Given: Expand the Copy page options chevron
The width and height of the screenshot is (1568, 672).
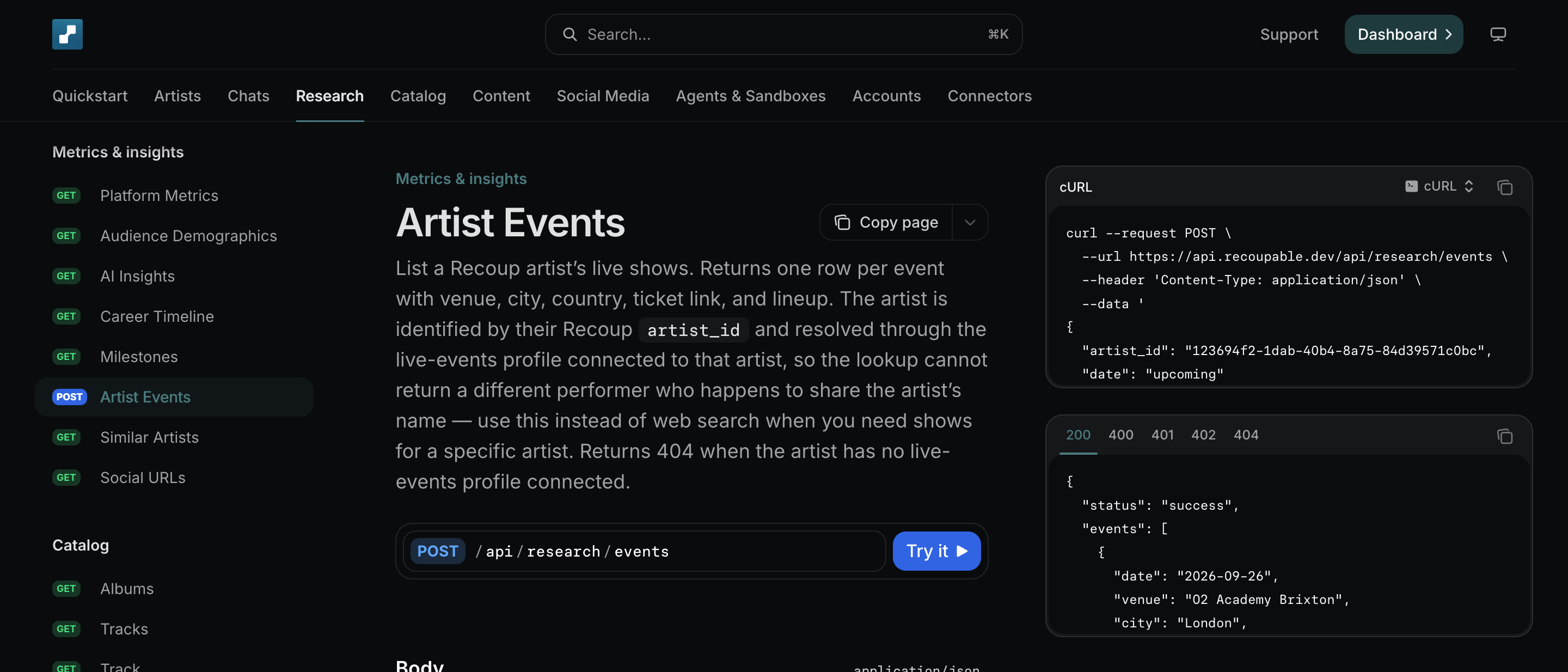Looking at the screenshot, I should pos(970,222).
